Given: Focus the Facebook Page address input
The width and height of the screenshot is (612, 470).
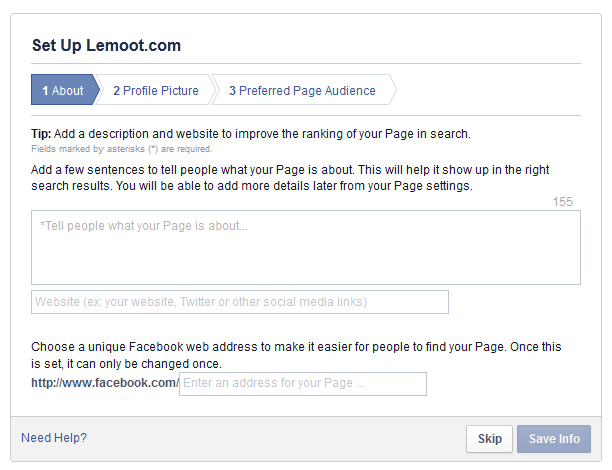Looking at the screenshot, I should (x=303, y=384).
